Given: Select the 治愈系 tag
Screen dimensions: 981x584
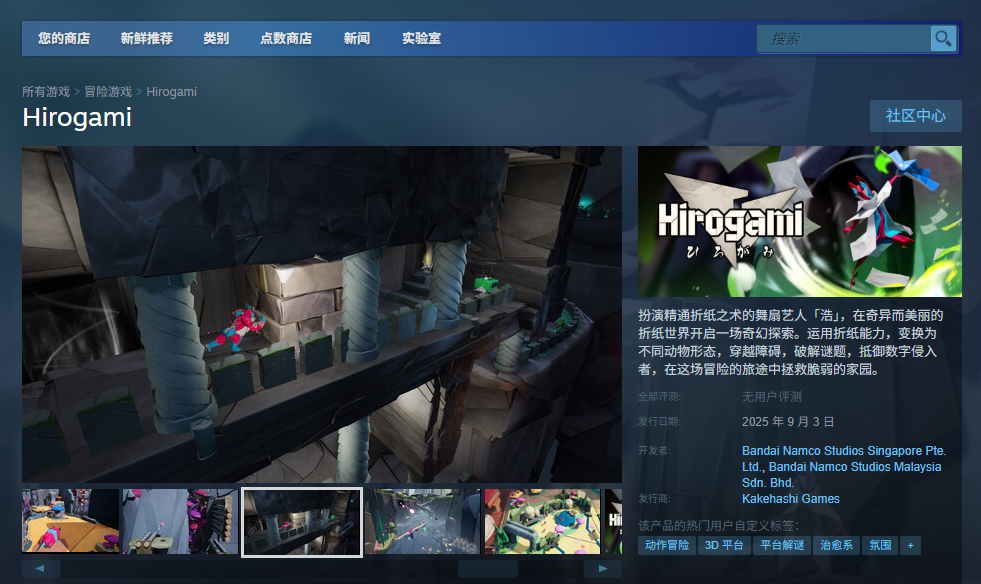Looking at the screenshot, I should pos(836,545).
